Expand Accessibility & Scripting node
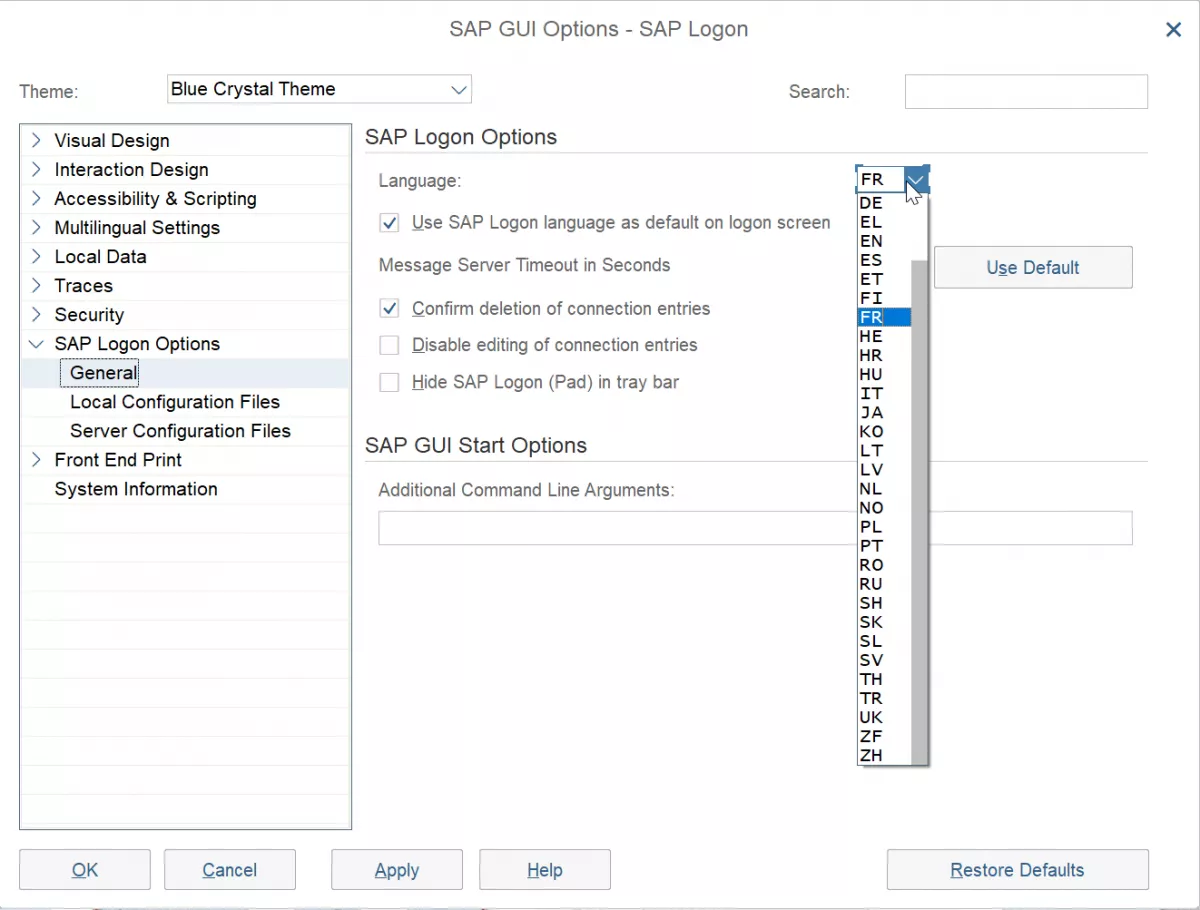The width and height of the screenshot is (1200, 910). 37,199
